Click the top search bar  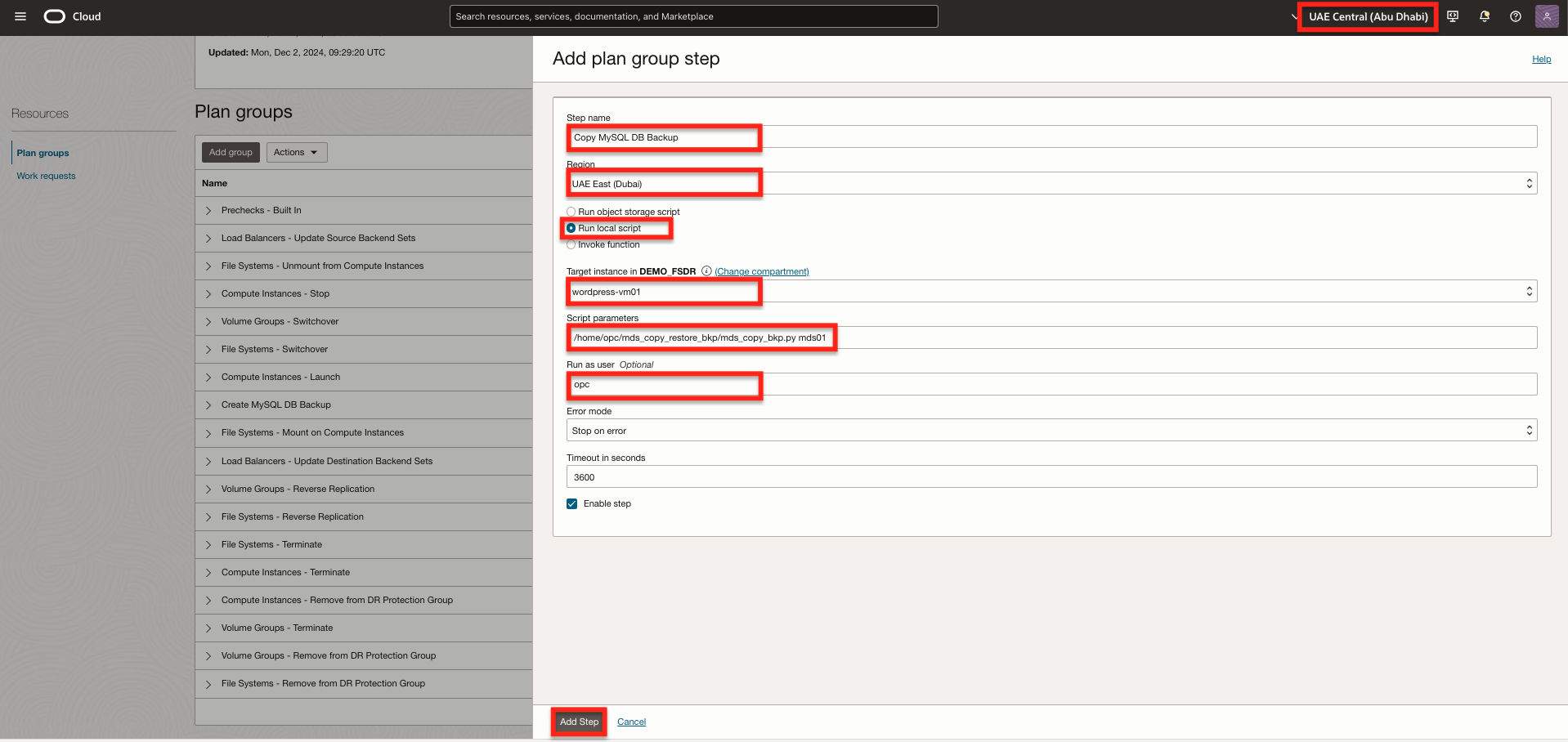[693, 16]
